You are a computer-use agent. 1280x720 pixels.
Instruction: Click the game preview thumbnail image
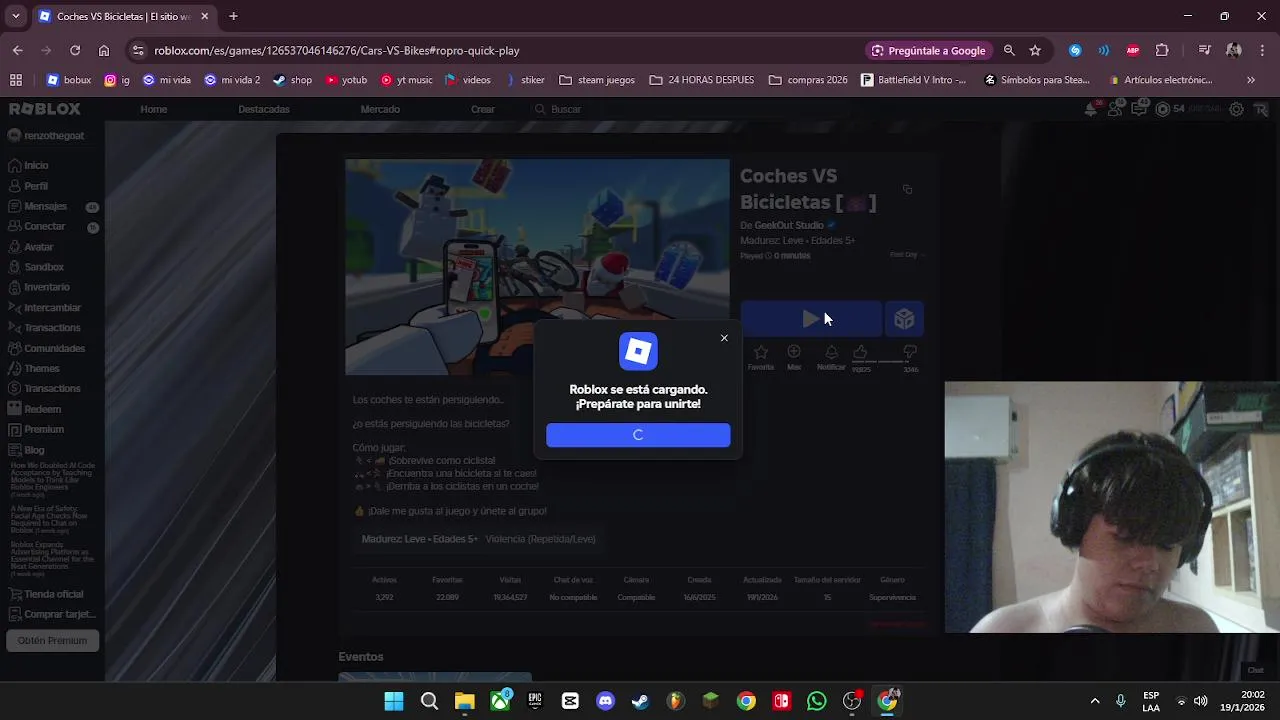point(538,267)
